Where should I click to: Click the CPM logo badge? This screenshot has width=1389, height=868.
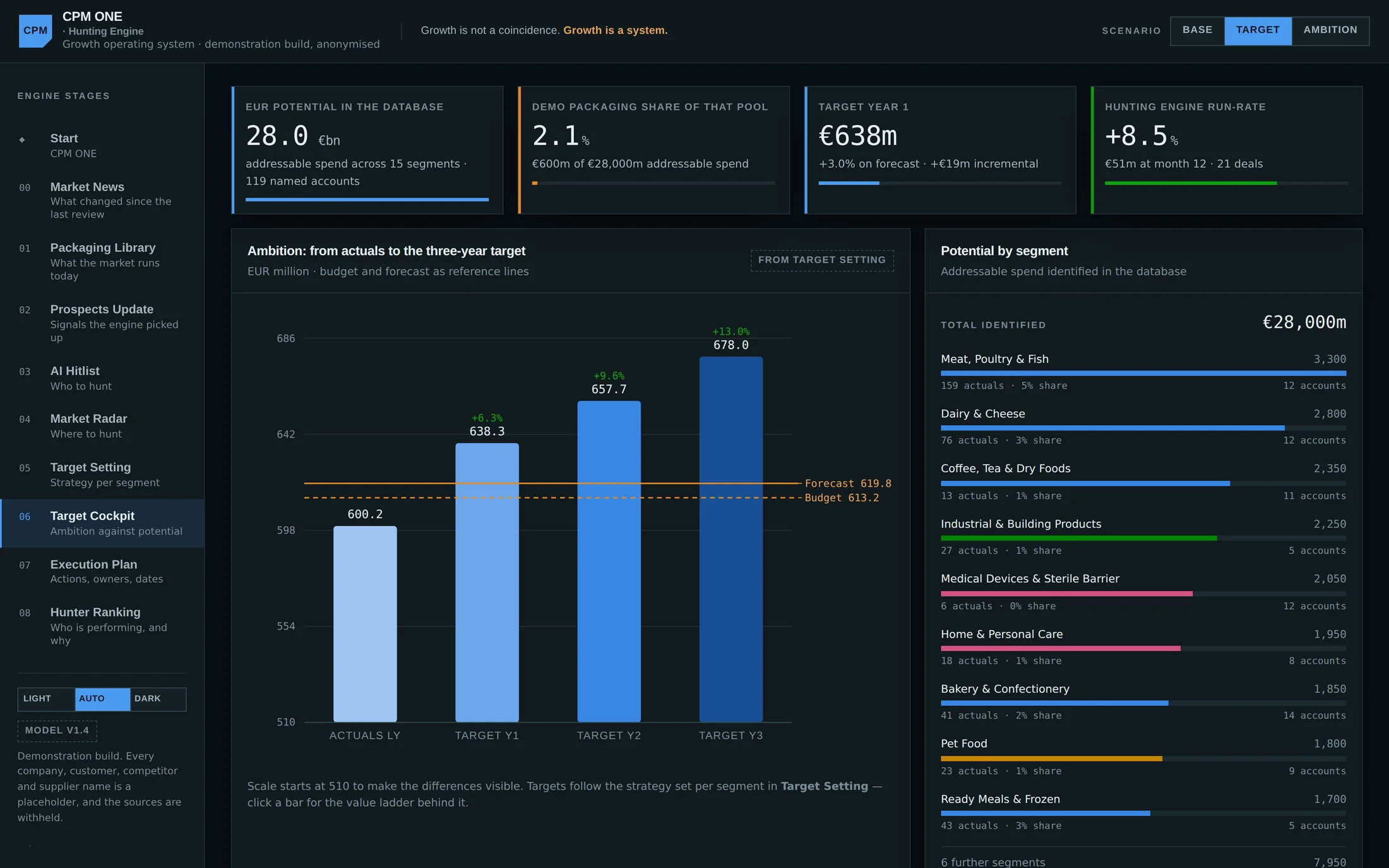tap(35, 31)
